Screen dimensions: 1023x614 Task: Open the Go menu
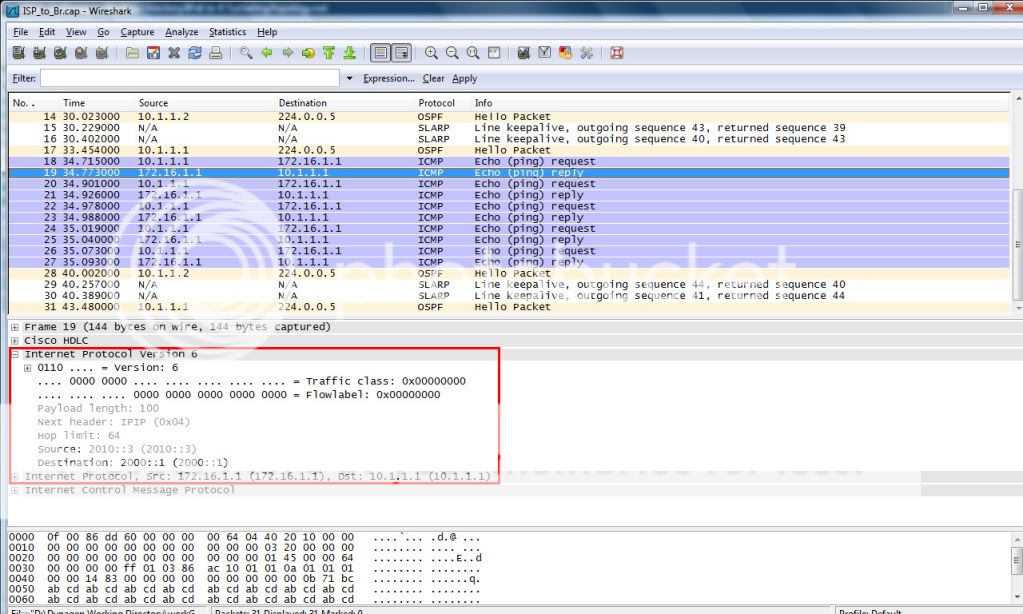103,32
